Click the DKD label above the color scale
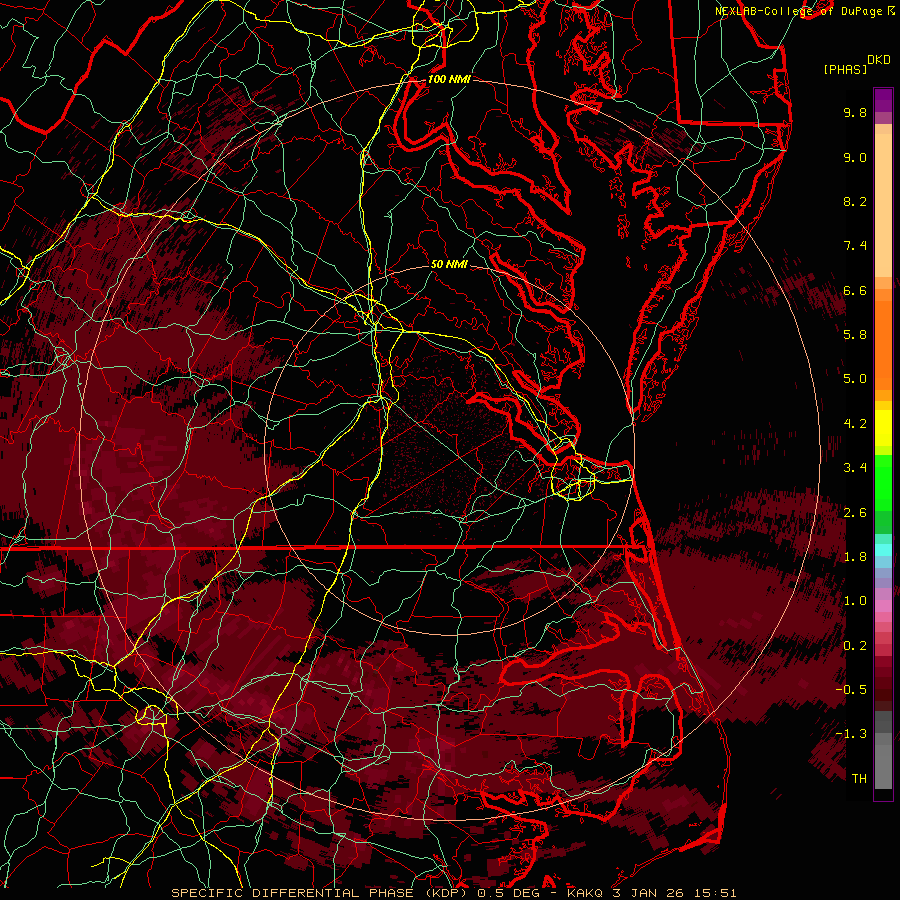 (x=879, y=60)
